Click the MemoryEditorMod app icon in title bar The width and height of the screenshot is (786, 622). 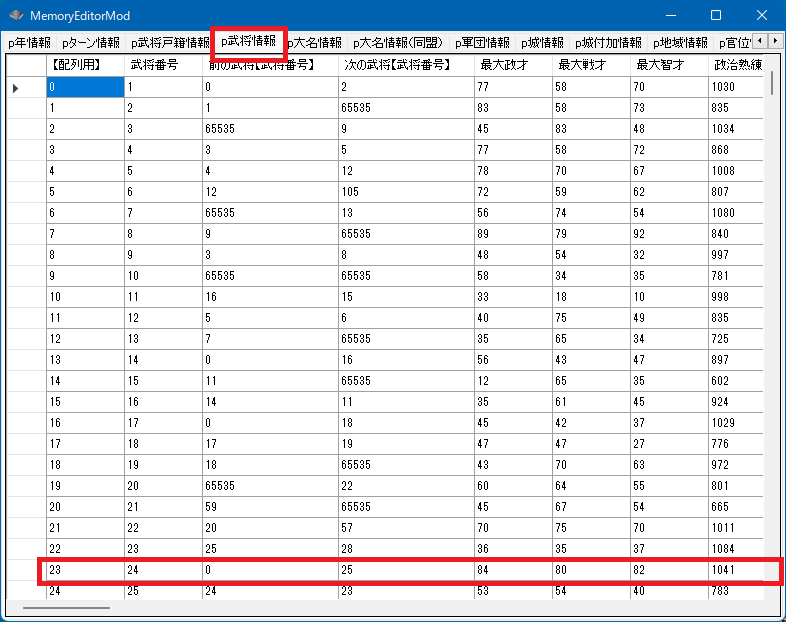[x=16, y=16]
